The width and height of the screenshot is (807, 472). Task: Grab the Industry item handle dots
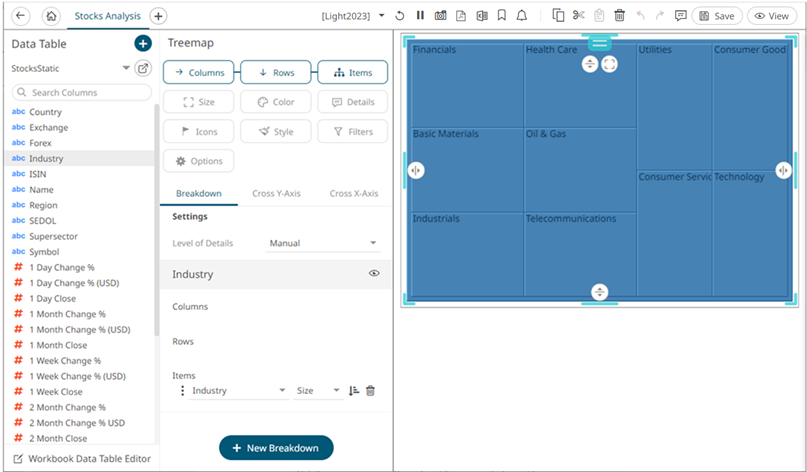point(182,391)
